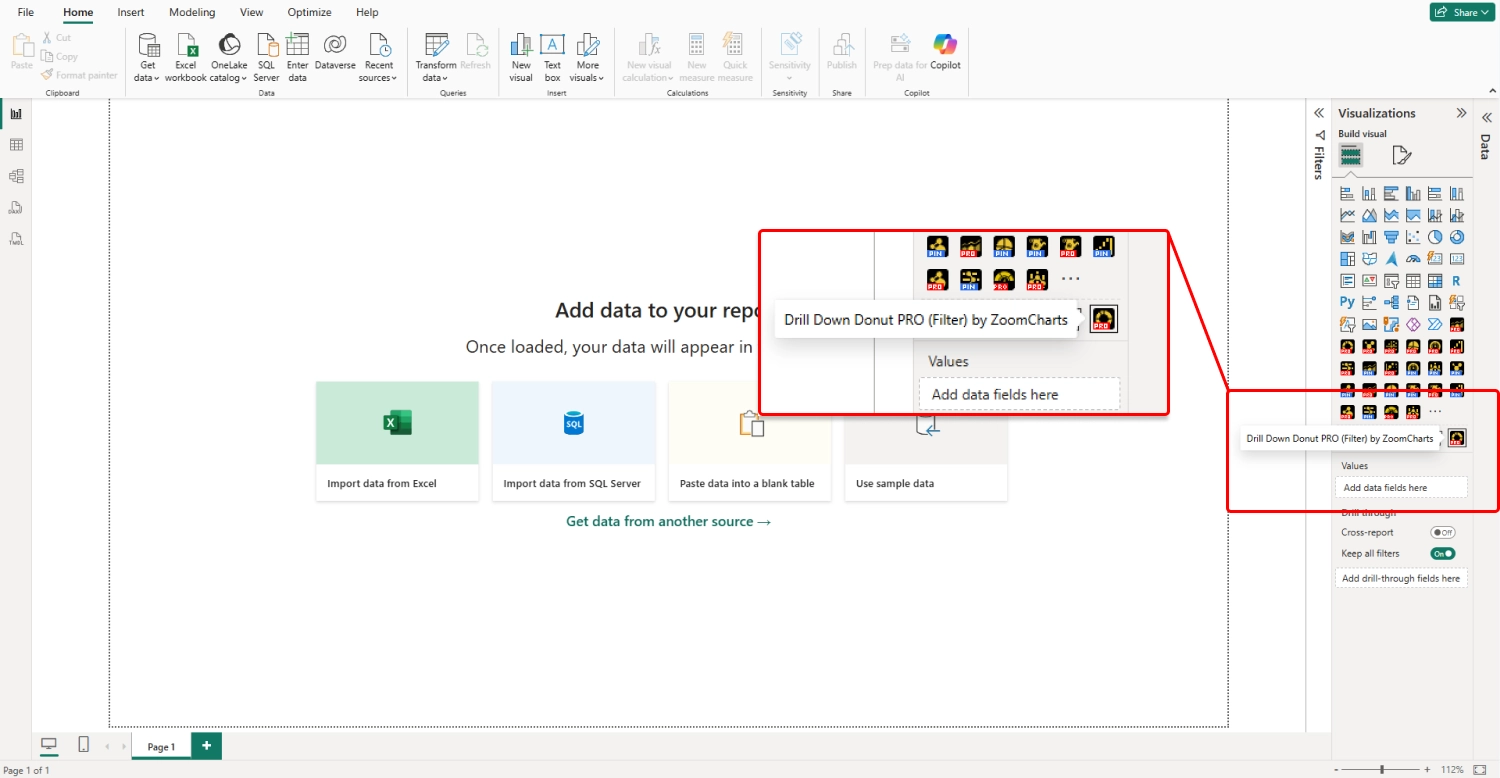
Task: Open the File menu
Action: [26, 12]
